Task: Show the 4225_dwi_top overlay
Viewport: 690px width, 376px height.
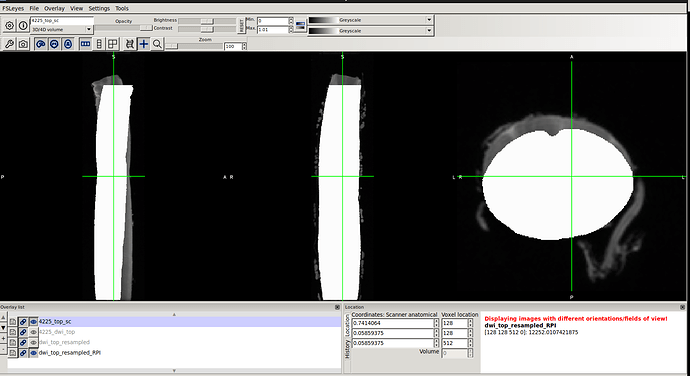Action: [33, 332]
